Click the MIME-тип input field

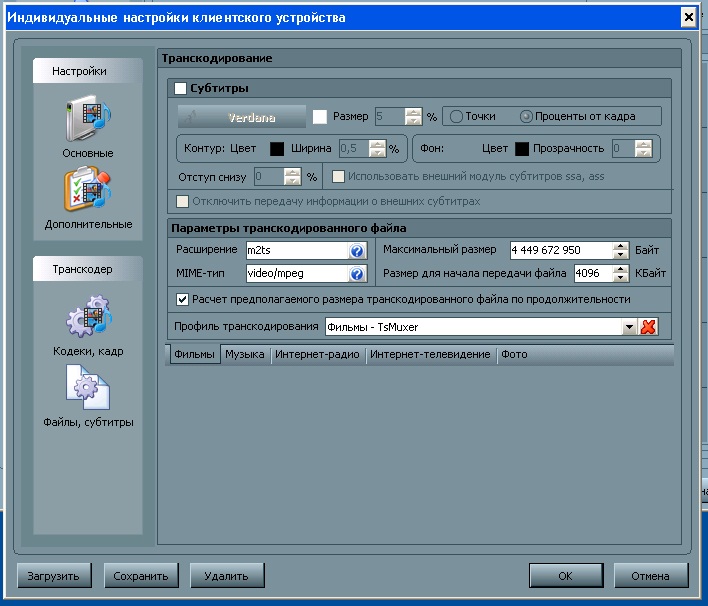pyautogui.click(x=296, y=273)
